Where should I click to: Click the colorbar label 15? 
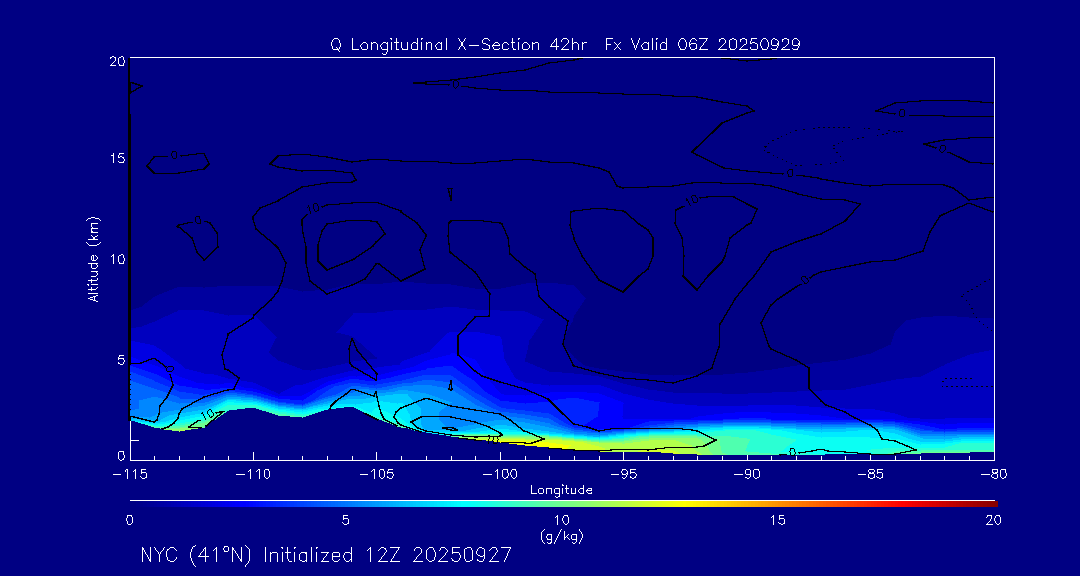[x=777, y=520]
